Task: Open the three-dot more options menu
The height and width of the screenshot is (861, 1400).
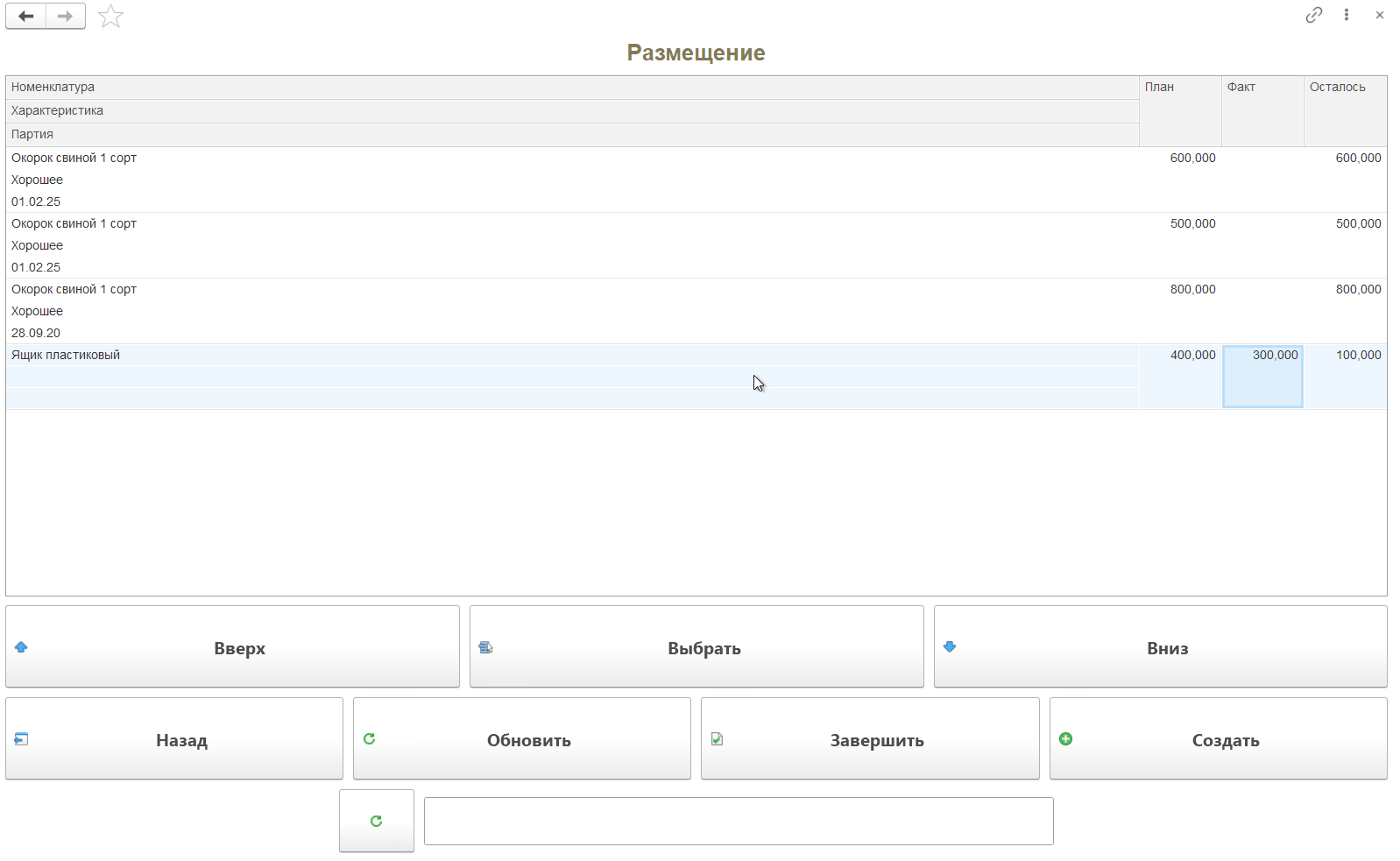Action: [1347, 15]
